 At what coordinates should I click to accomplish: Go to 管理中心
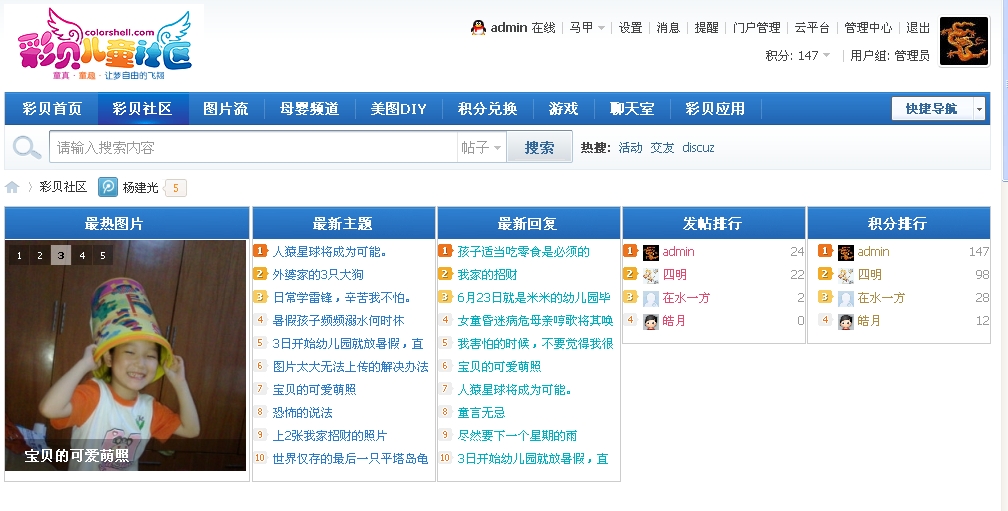(868, 28)
